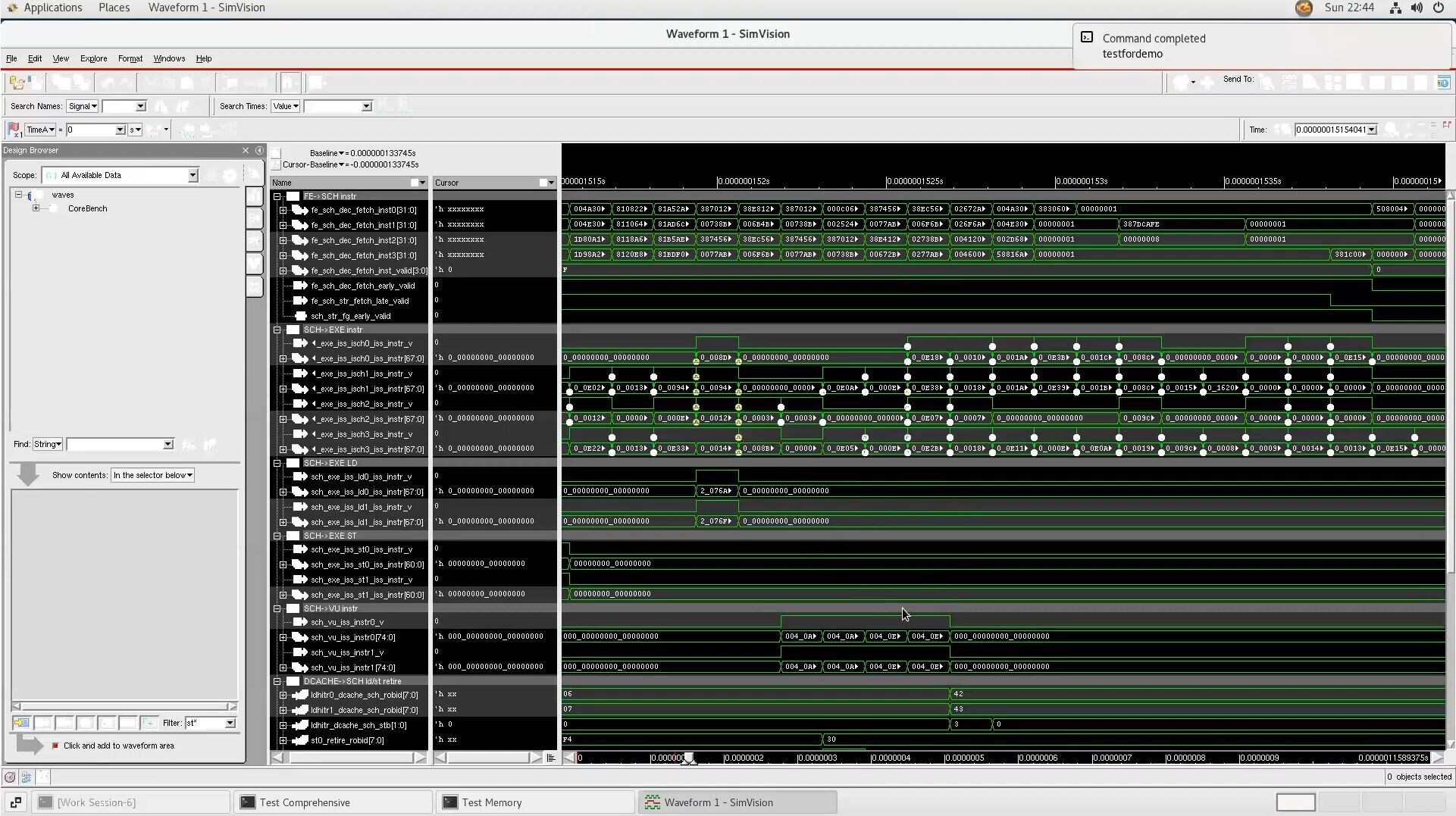This screenshot has width=1456, height=816.
Task: Click the target icon in the bottom status bar
Action: 10,777
